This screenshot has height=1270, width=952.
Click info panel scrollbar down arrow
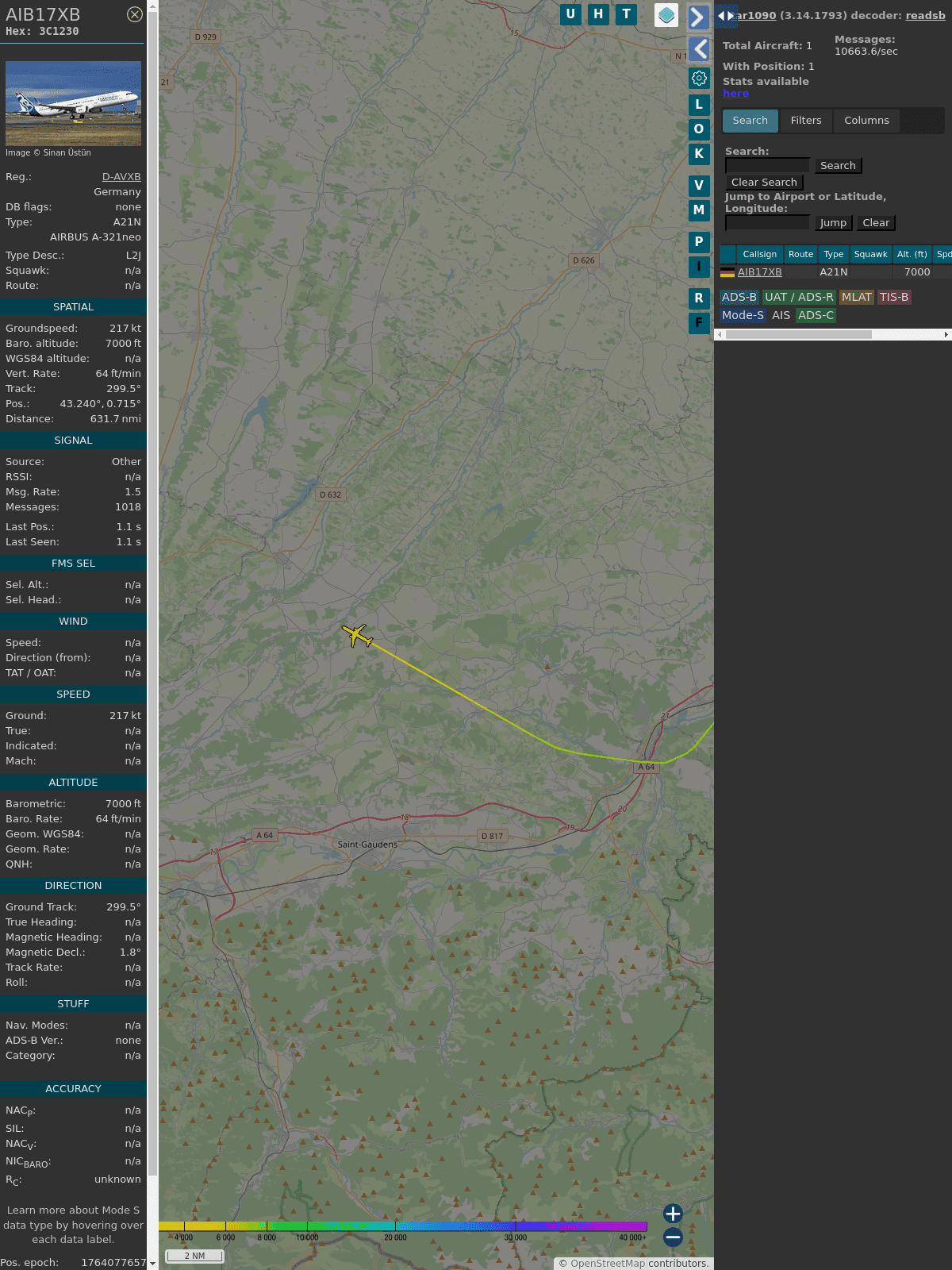click(152, 1264)
